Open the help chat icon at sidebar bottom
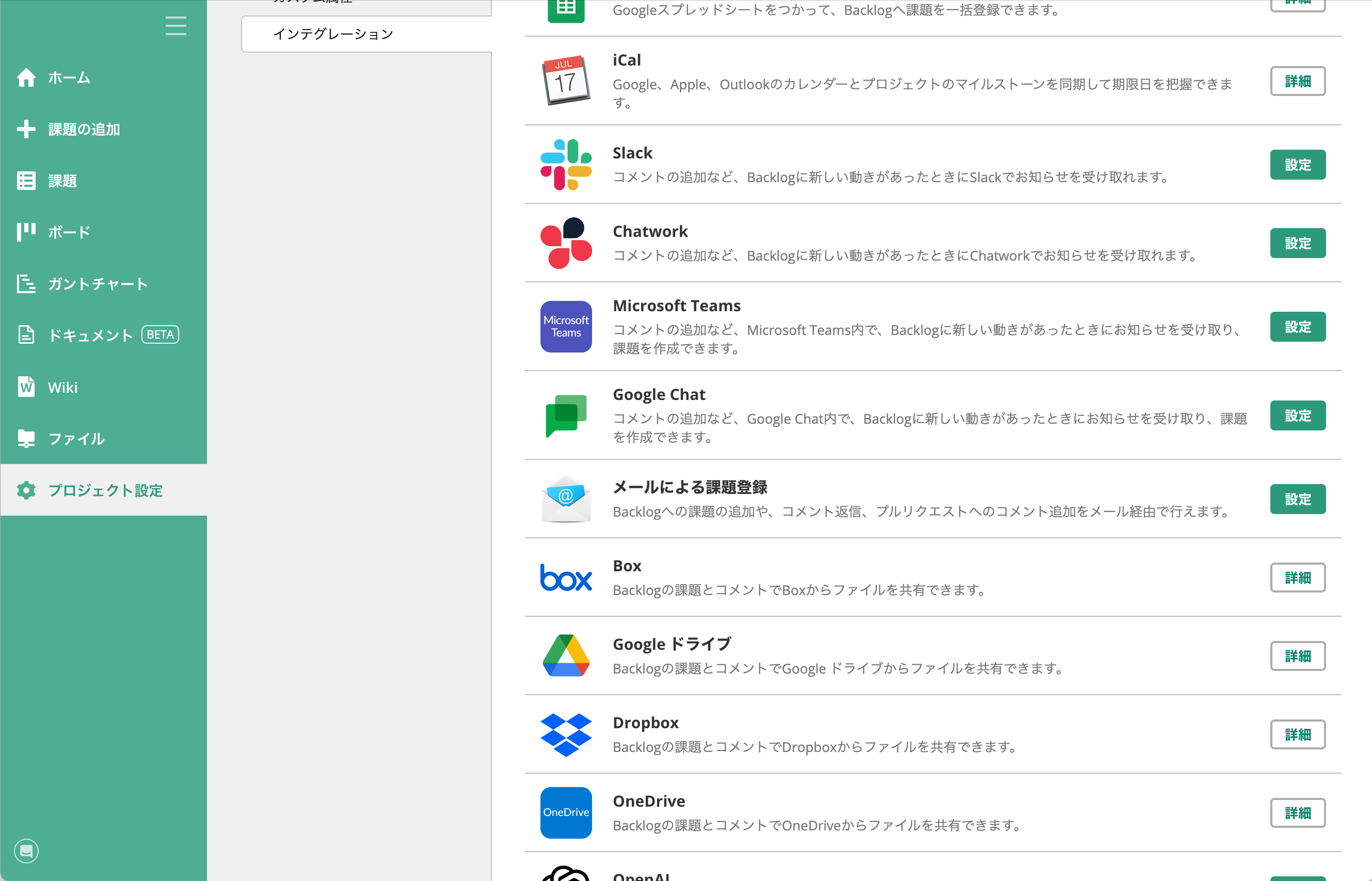The image size is (1372, 881). (26, 851)
